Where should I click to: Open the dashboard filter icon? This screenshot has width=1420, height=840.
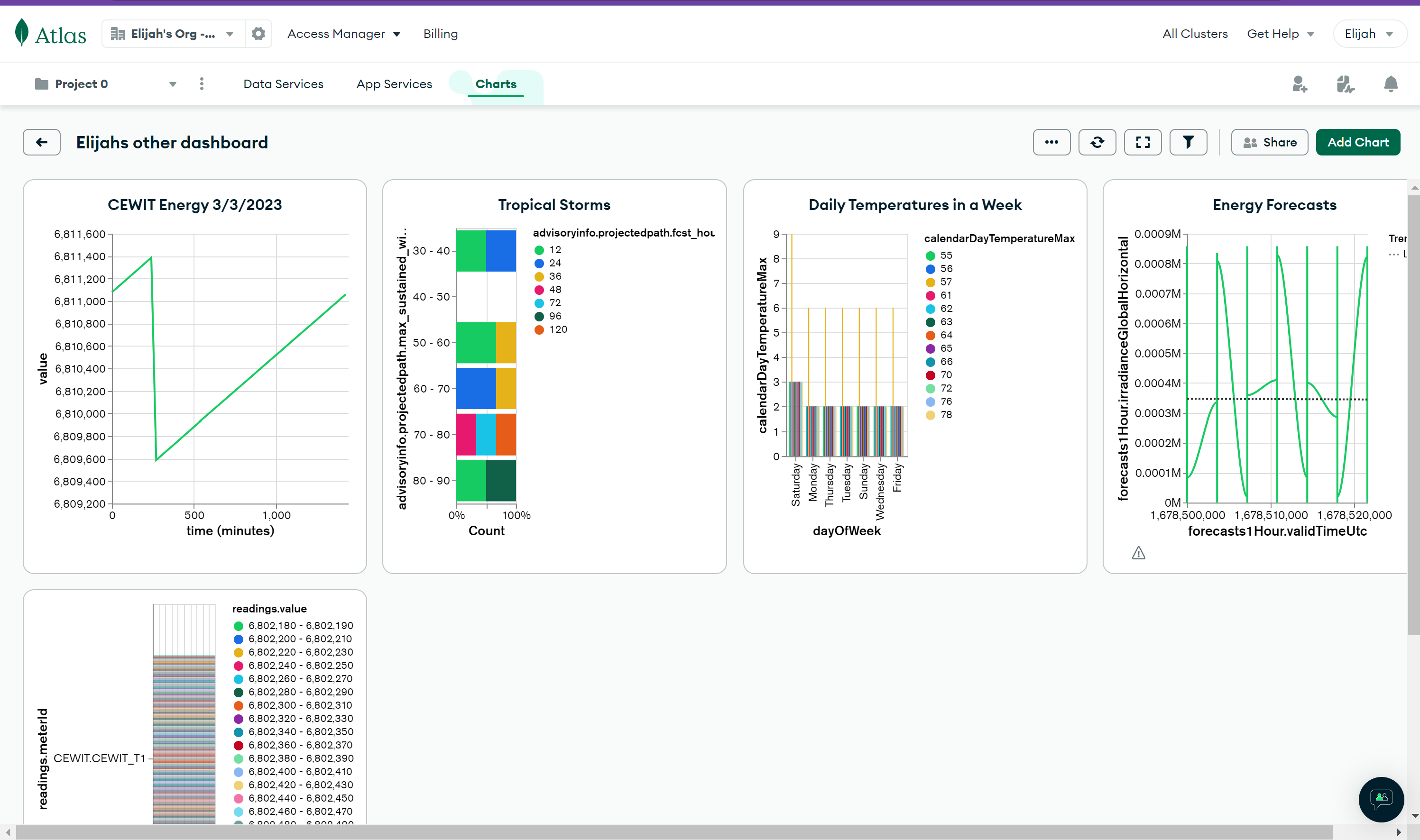1188,142
